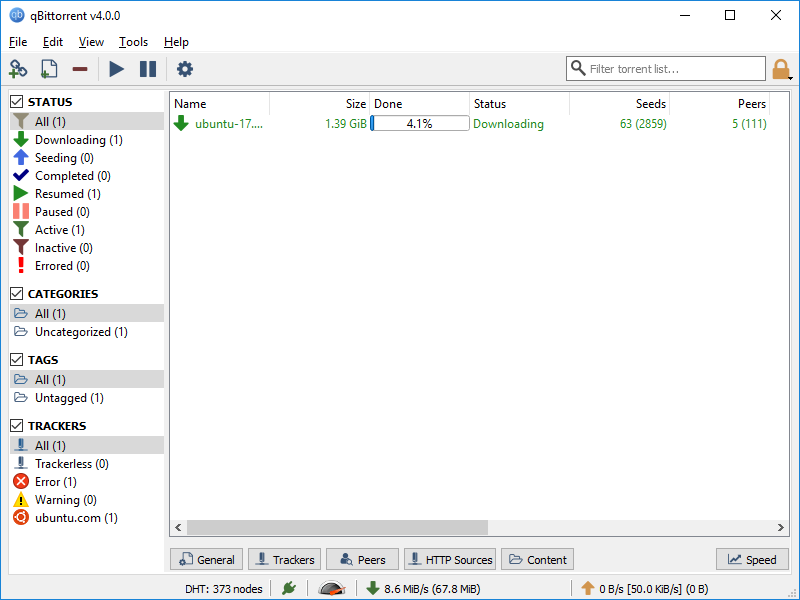Viewport: 800px width, 600px height.
Task: Uncheck the STATUS section checkbox
Action: coord(17,102)
